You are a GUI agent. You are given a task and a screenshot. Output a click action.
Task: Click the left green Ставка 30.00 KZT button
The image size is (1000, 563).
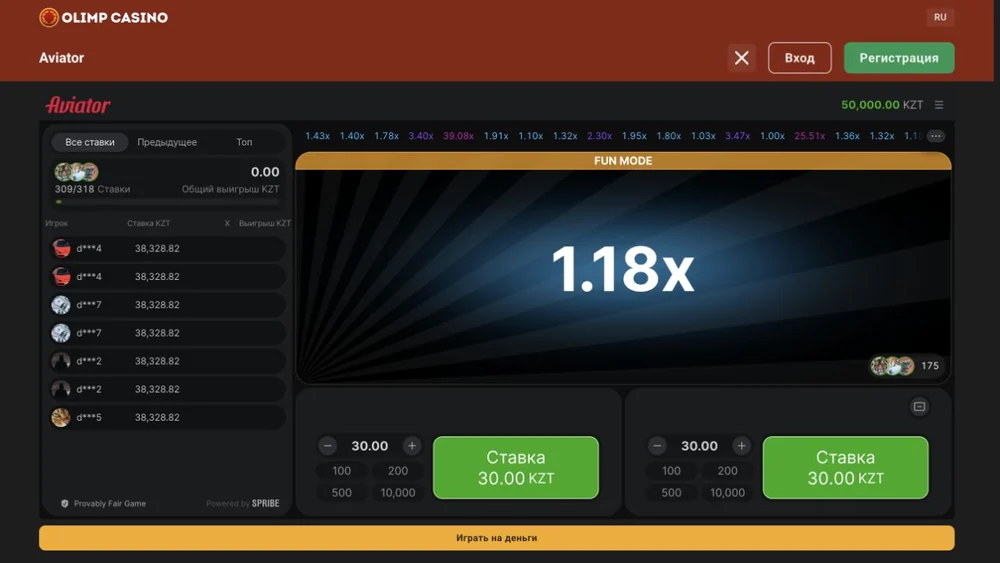pyautogui.click(x=516, y=467)
